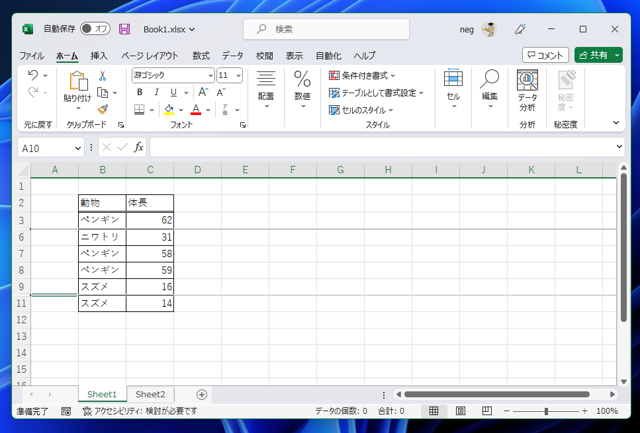Select the ホーム ribbon tab
This screenshot has width=640, height=433.
67,56
